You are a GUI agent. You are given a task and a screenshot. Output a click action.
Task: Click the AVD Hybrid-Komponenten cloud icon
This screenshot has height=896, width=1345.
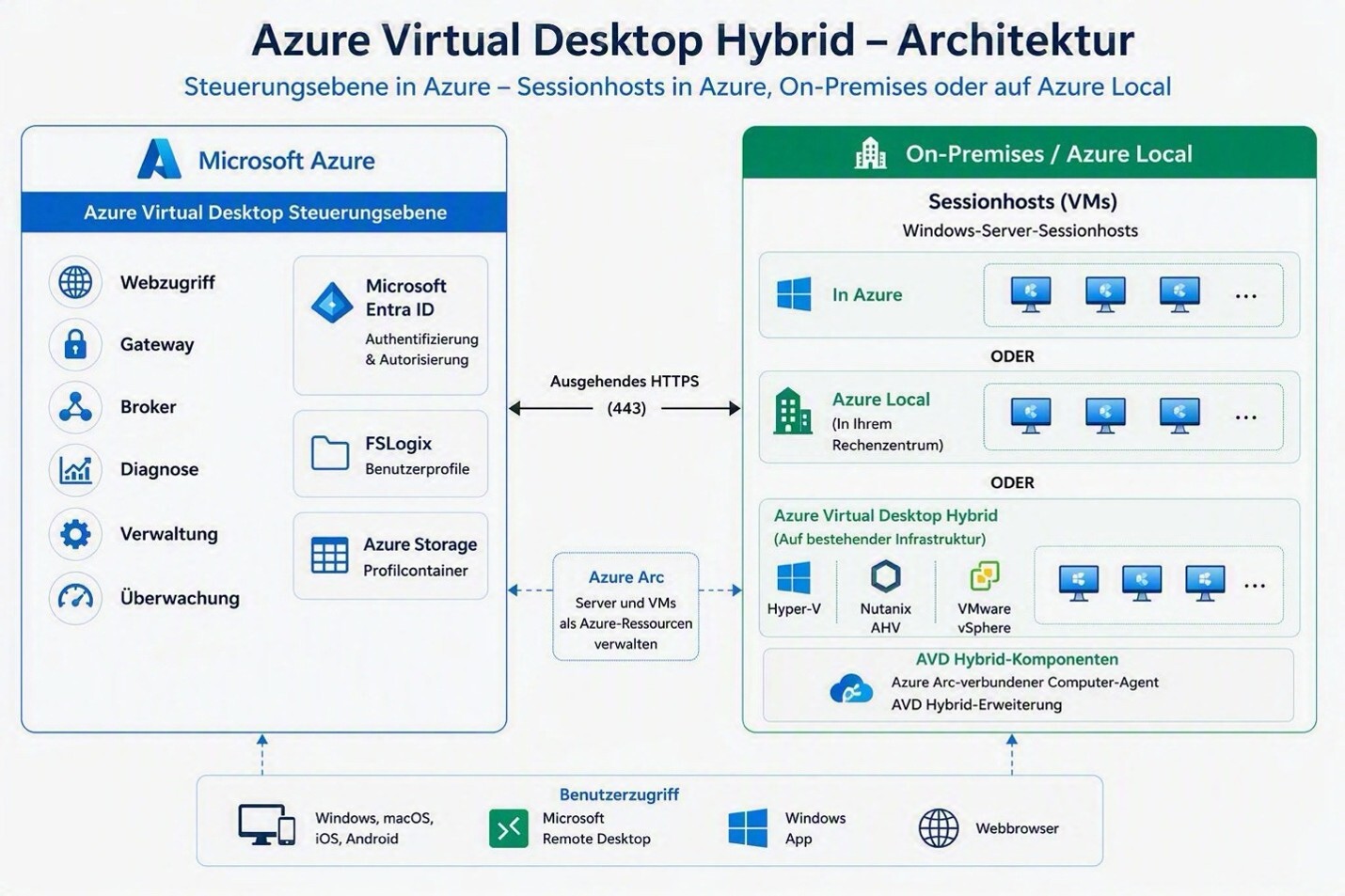851,690
